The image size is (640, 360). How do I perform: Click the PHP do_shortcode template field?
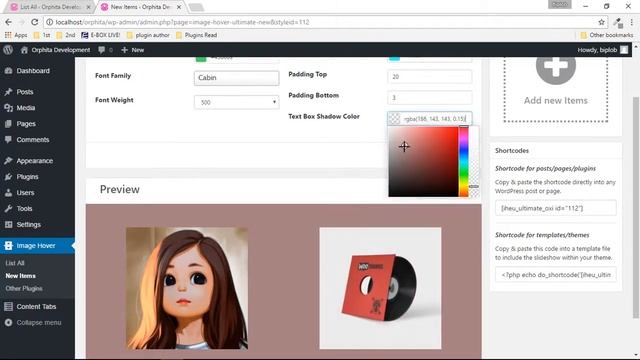pyautogui.click(x=556, y=275)
